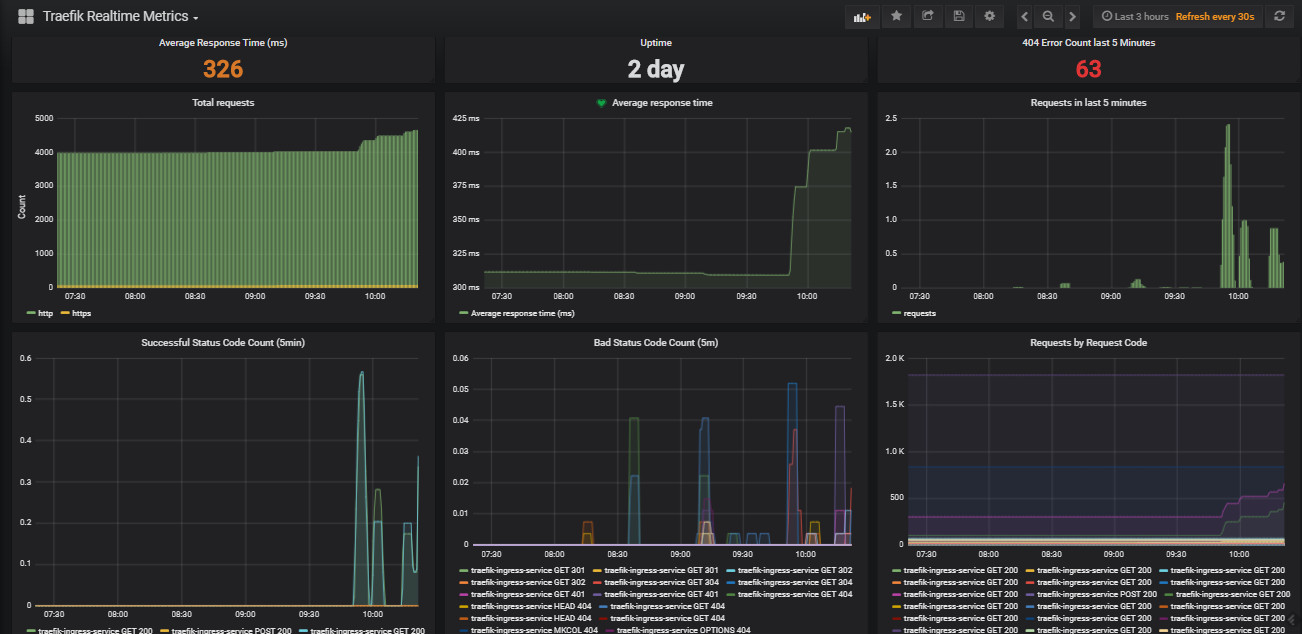
Task: Click the green heart alert icon
Action: click(x=601, y=103)
